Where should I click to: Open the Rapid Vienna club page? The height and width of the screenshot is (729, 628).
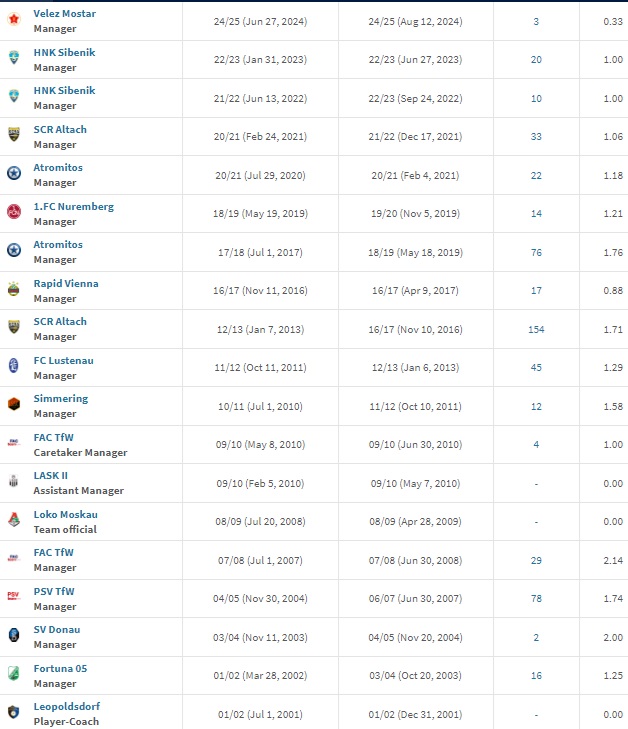coord(66,284)
